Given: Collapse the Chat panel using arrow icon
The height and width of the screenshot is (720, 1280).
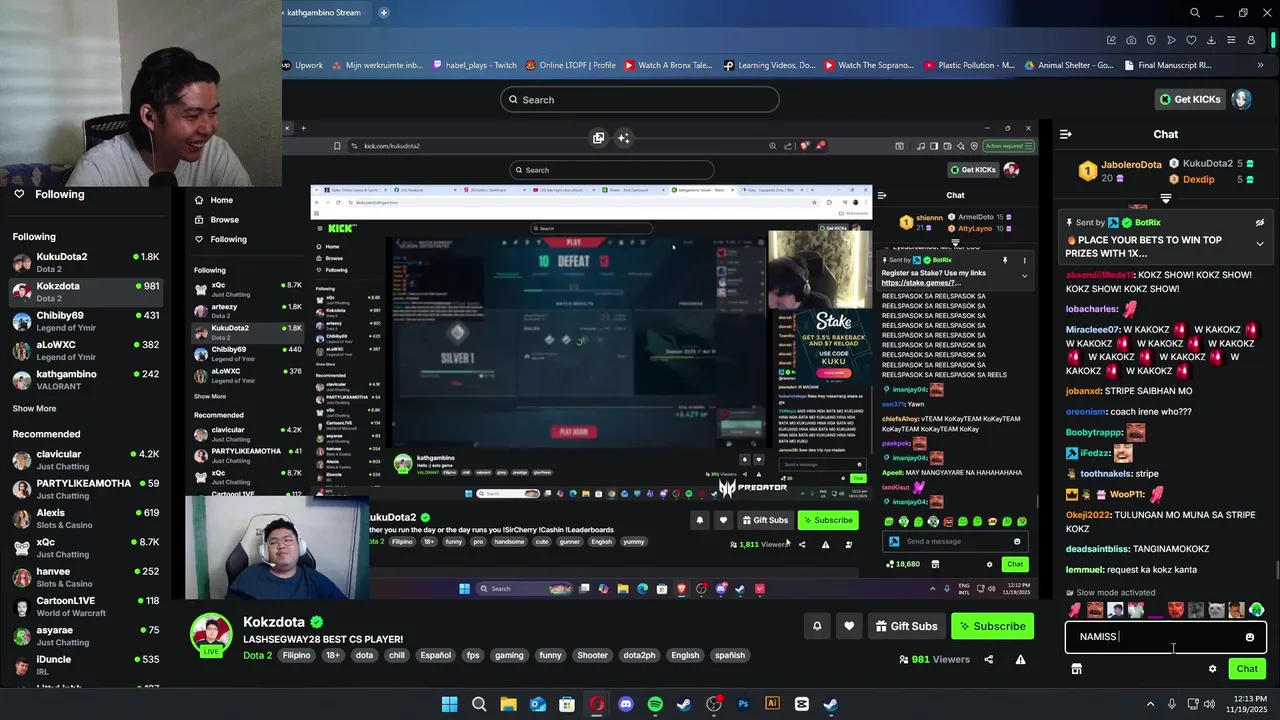Looking at the screenshot, I should click(x=1066, y=134).
